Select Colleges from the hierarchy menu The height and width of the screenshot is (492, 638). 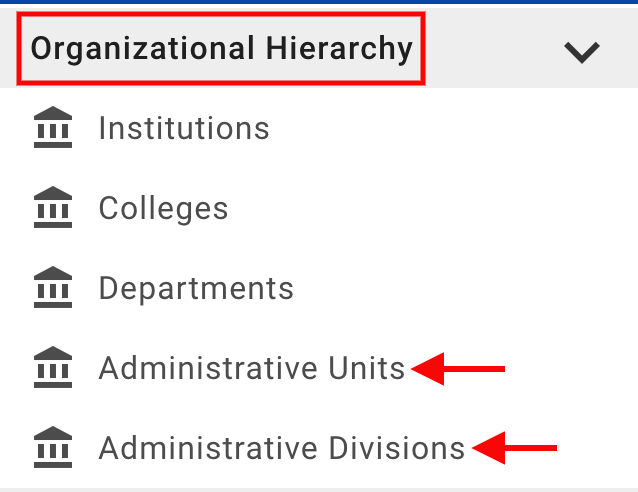click(163, 209)
